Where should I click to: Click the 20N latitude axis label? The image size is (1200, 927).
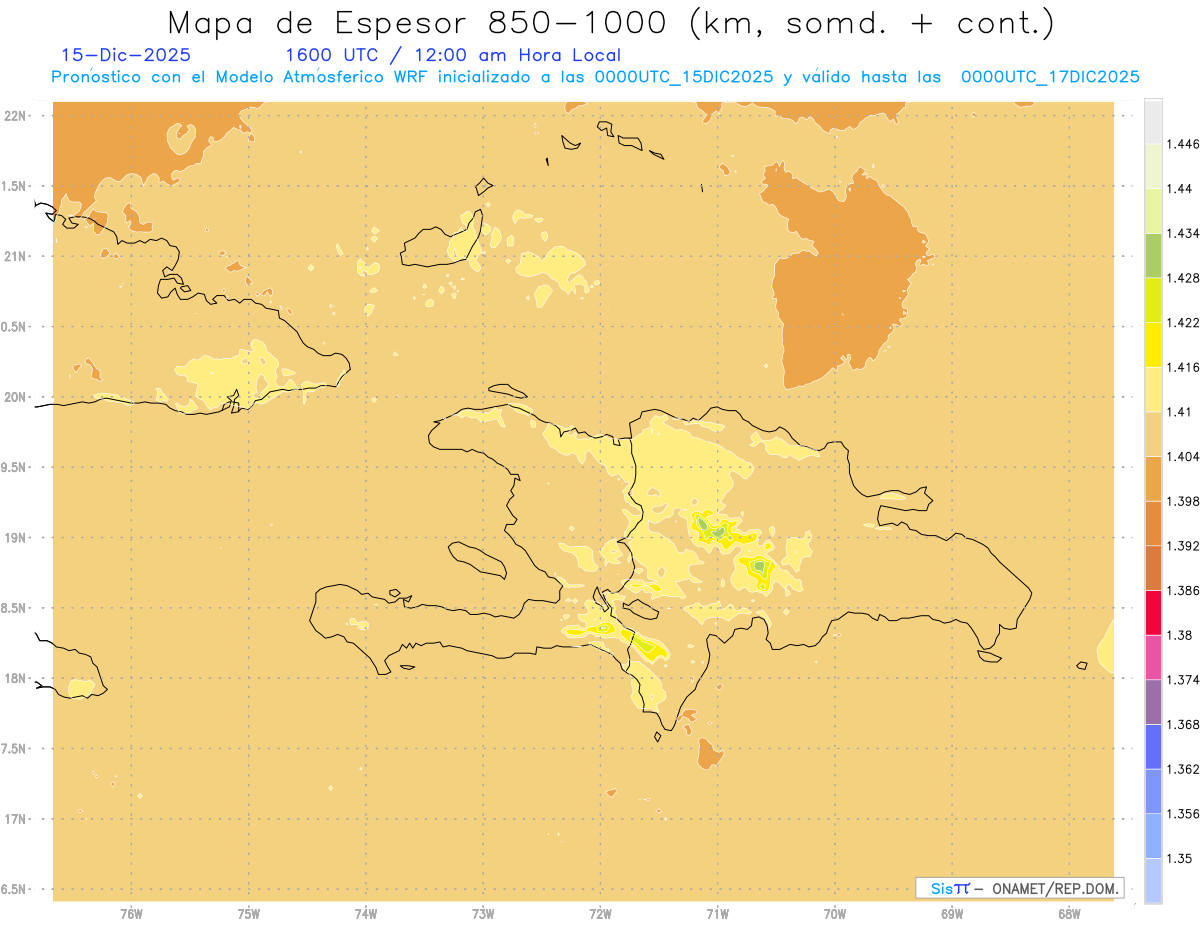15,397
